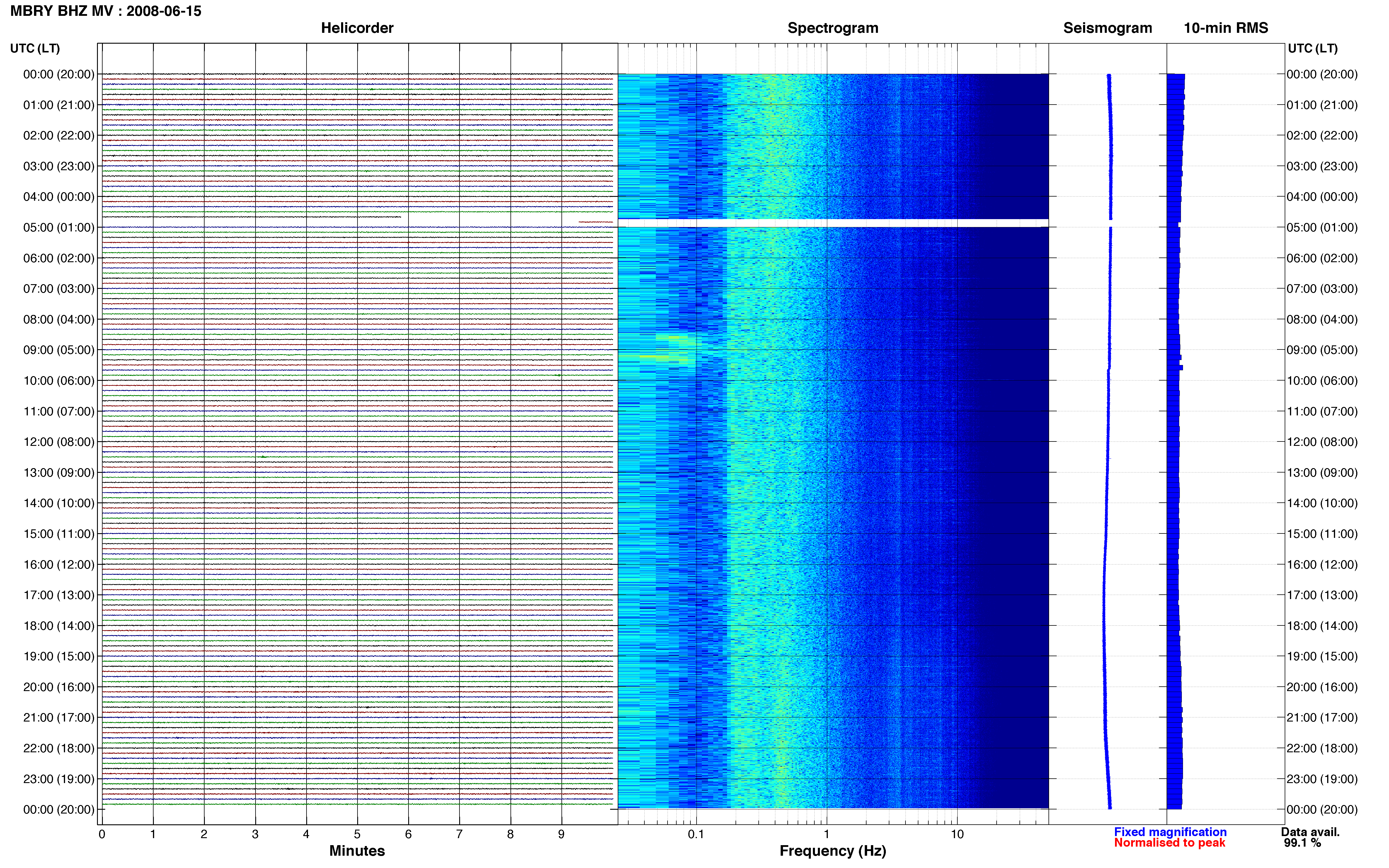Click the '4' tick on the Minutes axis
Viewport: 1389px width, 868px height.
pos(306,834)
